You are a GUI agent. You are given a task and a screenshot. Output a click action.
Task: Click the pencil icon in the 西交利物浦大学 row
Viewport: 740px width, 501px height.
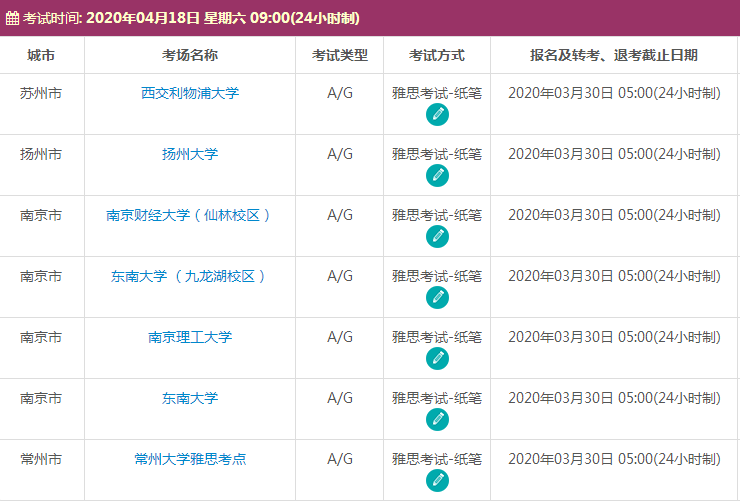click(x=437, y=115)
